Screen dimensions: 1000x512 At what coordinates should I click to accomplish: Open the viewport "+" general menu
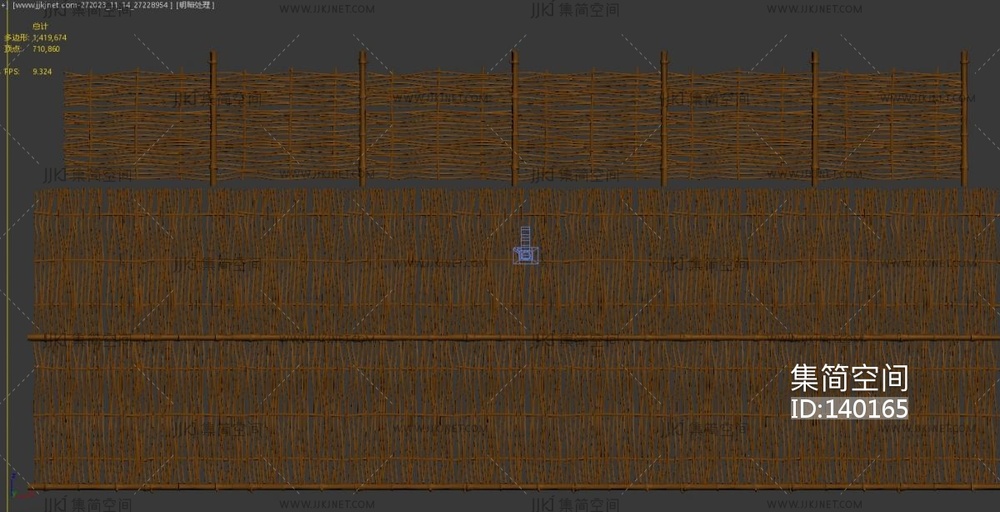[4, 5]
